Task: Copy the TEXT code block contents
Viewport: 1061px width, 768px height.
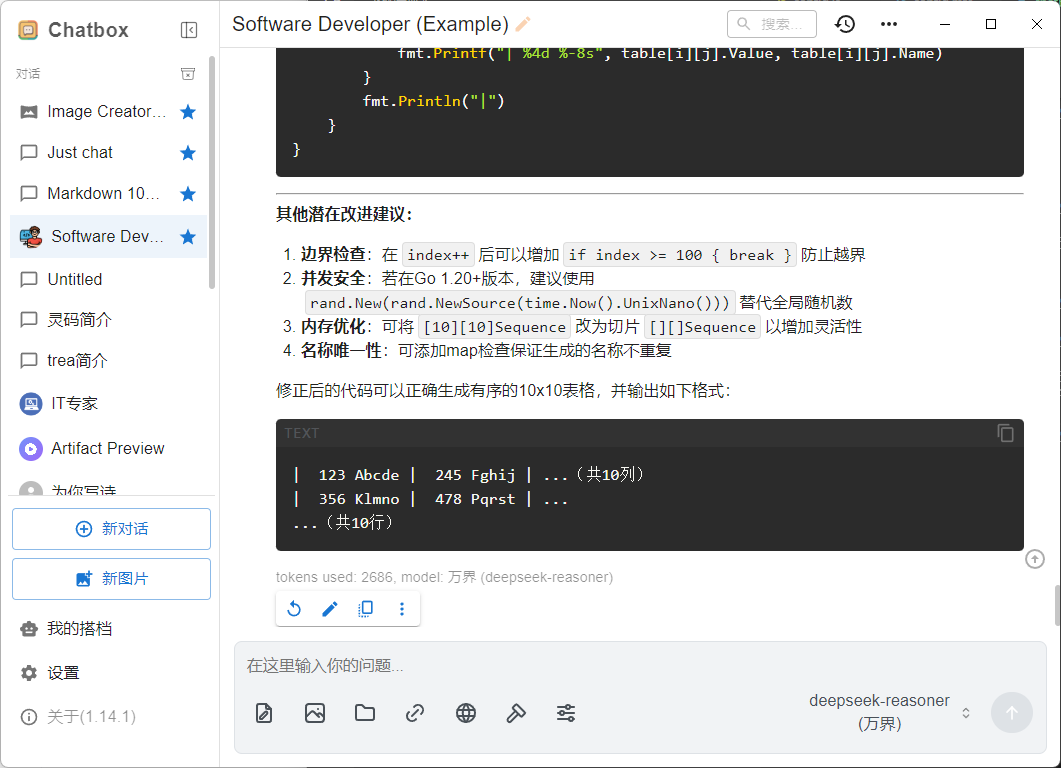Action: click(x=1005, y=433)
